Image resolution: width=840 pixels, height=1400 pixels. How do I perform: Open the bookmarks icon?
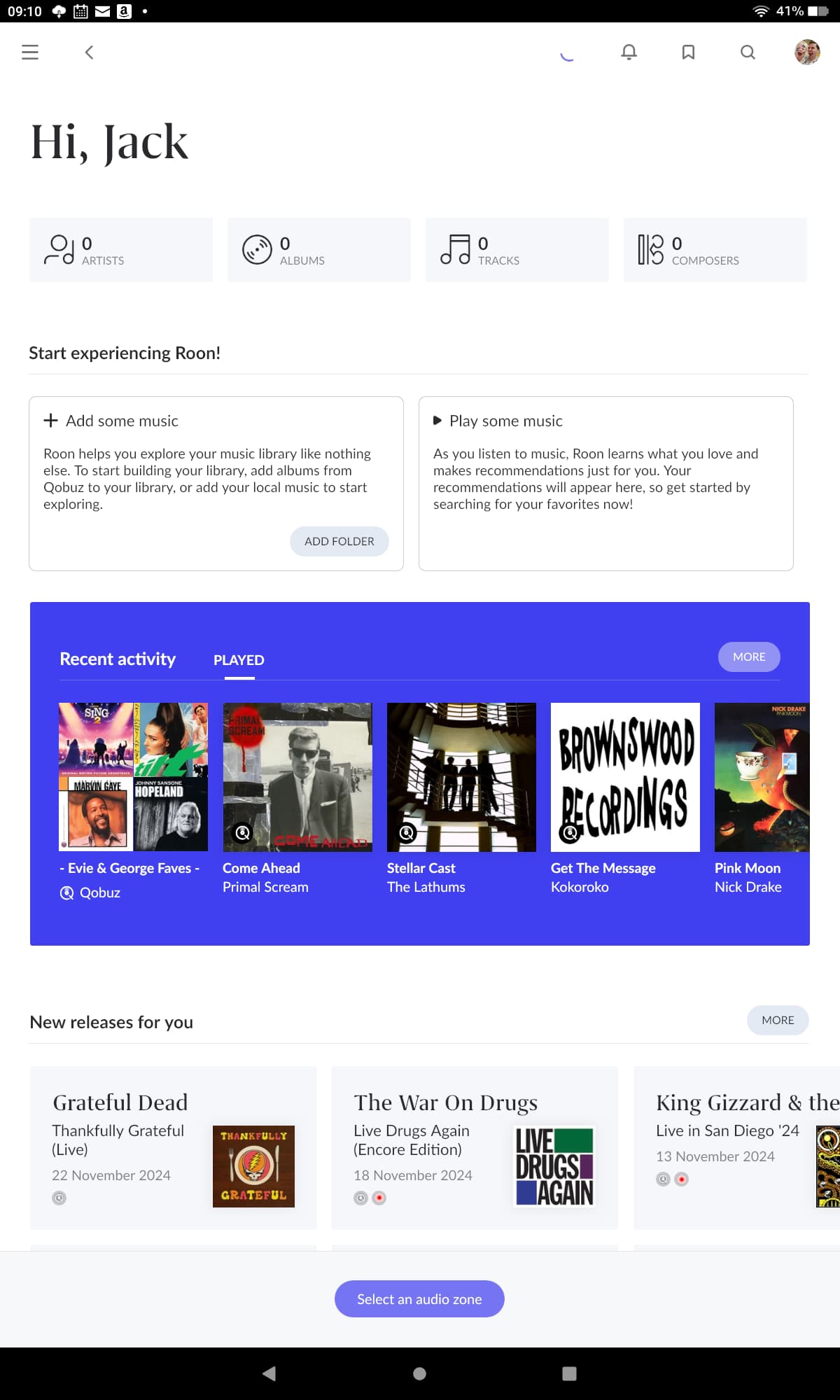(688, 52)
